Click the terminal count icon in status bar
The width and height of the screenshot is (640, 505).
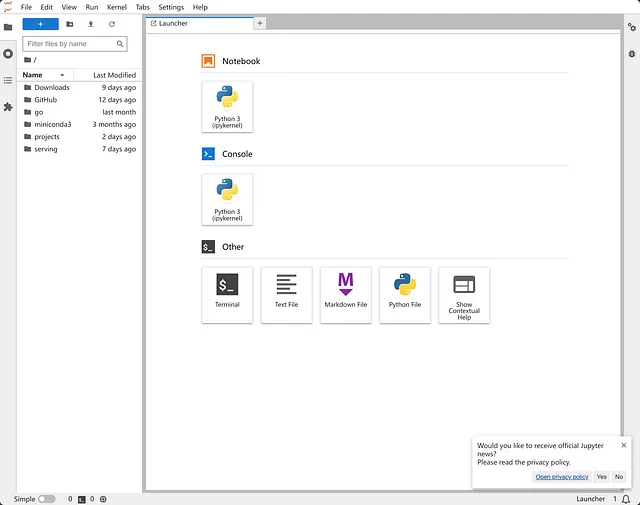point(82,499)
